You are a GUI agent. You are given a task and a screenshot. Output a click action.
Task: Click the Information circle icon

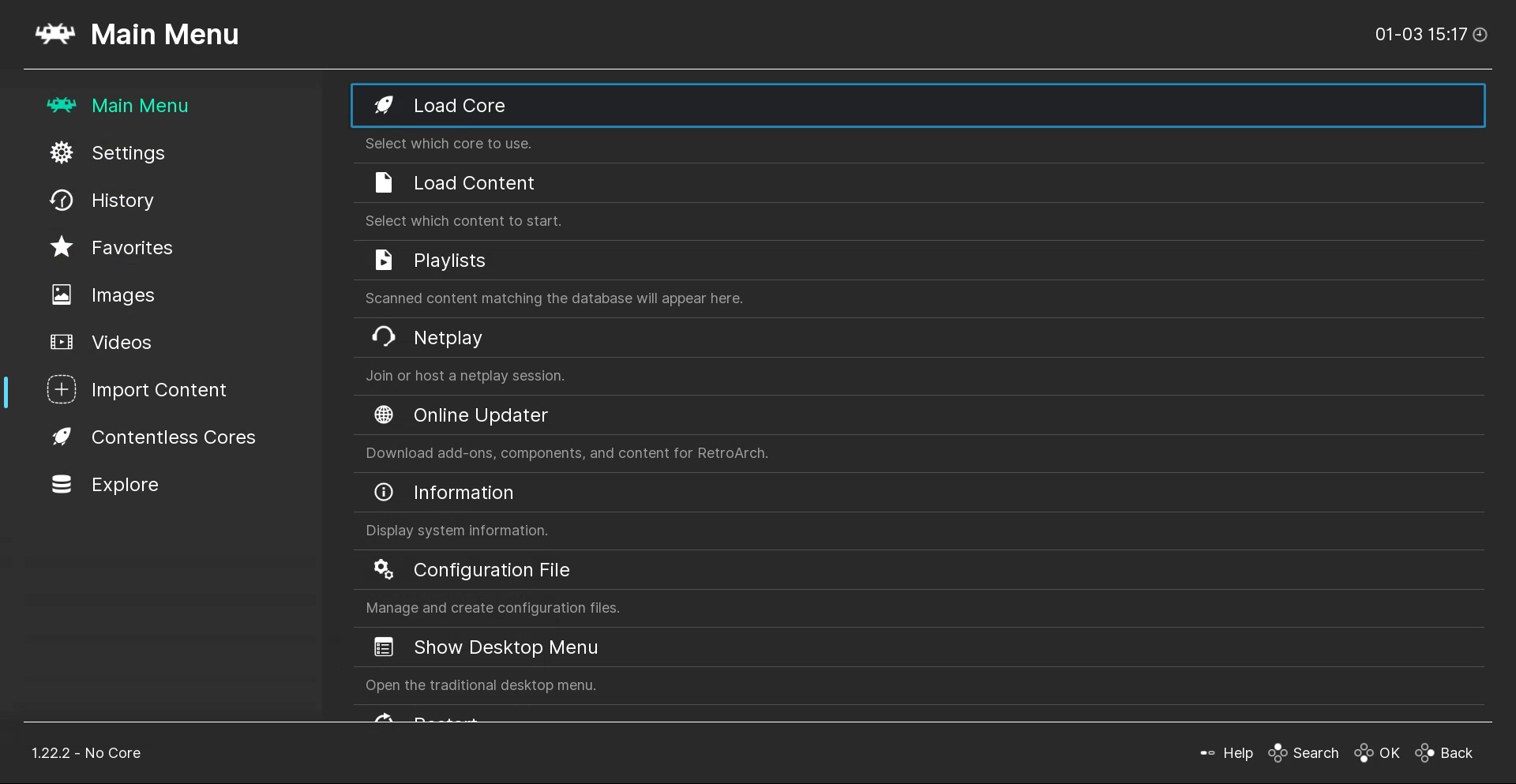pyautogui.click(x=384, y=492)
